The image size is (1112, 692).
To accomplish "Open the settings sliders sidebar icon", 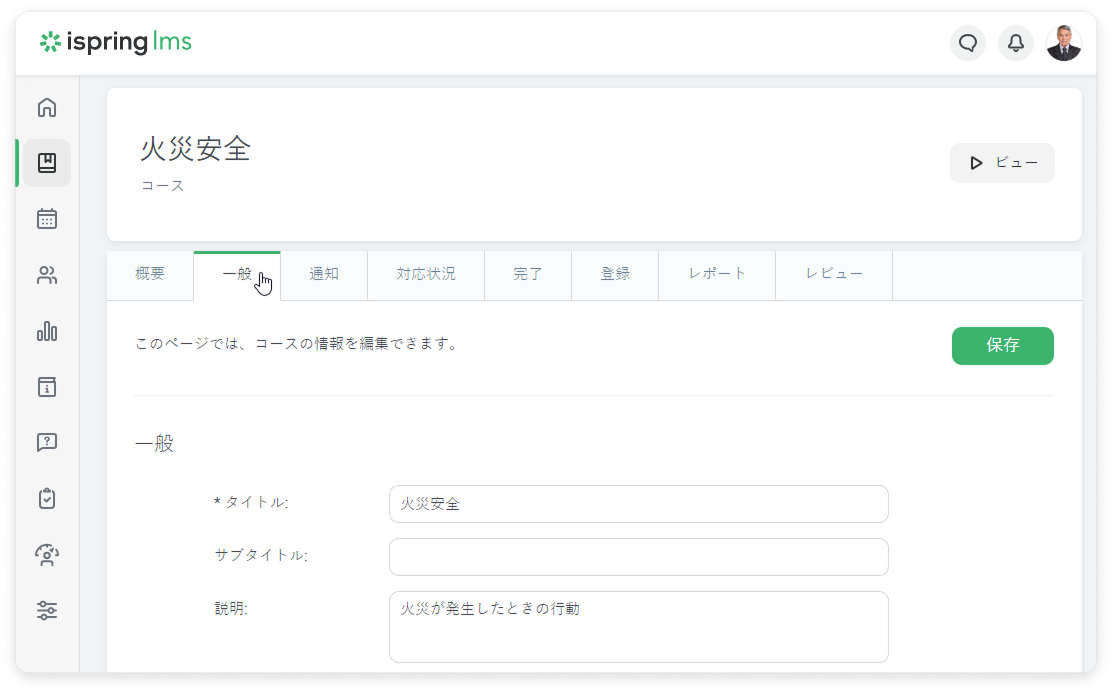I will tap(47, 610).
